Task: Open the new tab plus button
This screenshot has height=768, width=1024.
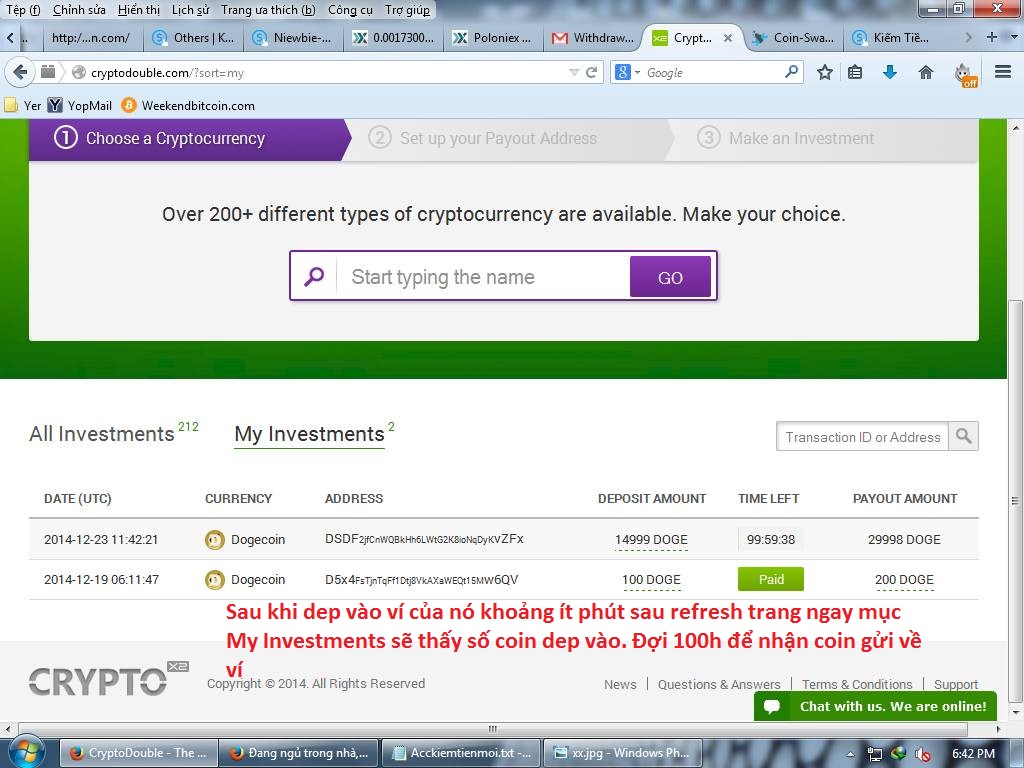Action: pos(991,37)
